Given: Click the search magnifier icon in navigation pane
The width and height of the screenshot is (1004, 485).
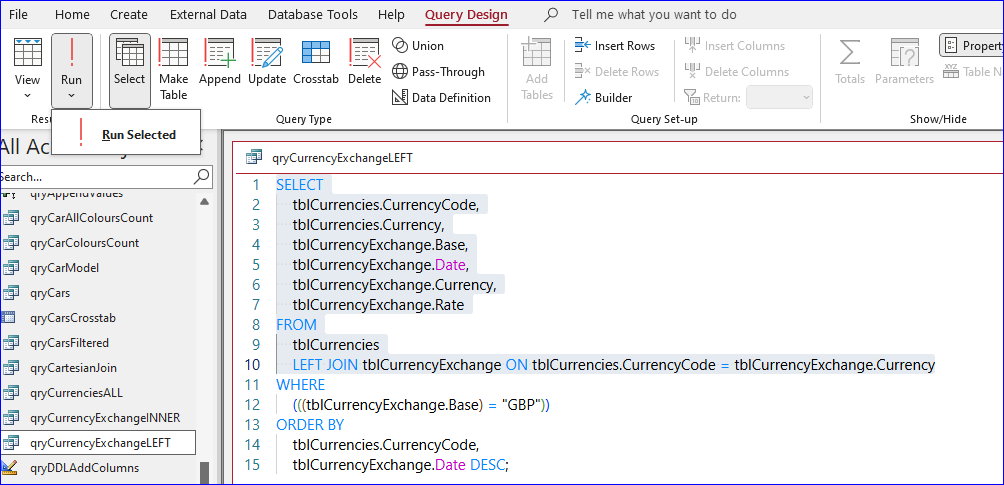Looking at the screenshot, I should click(202, 176).
